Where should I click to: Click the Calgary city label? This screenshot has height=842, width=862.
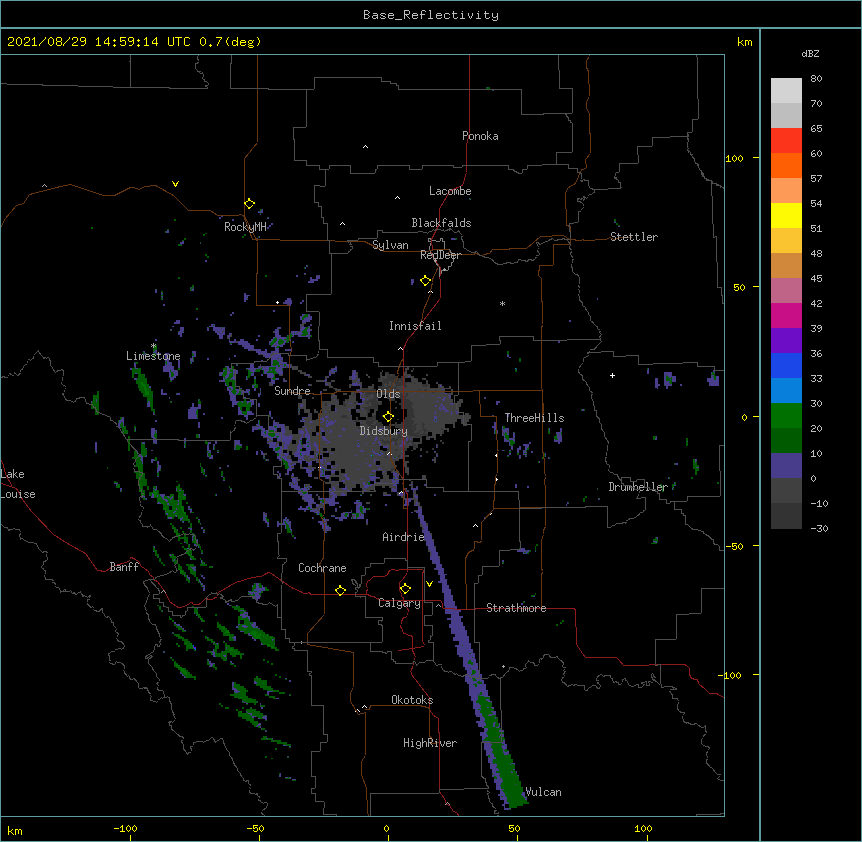point(400,603)
